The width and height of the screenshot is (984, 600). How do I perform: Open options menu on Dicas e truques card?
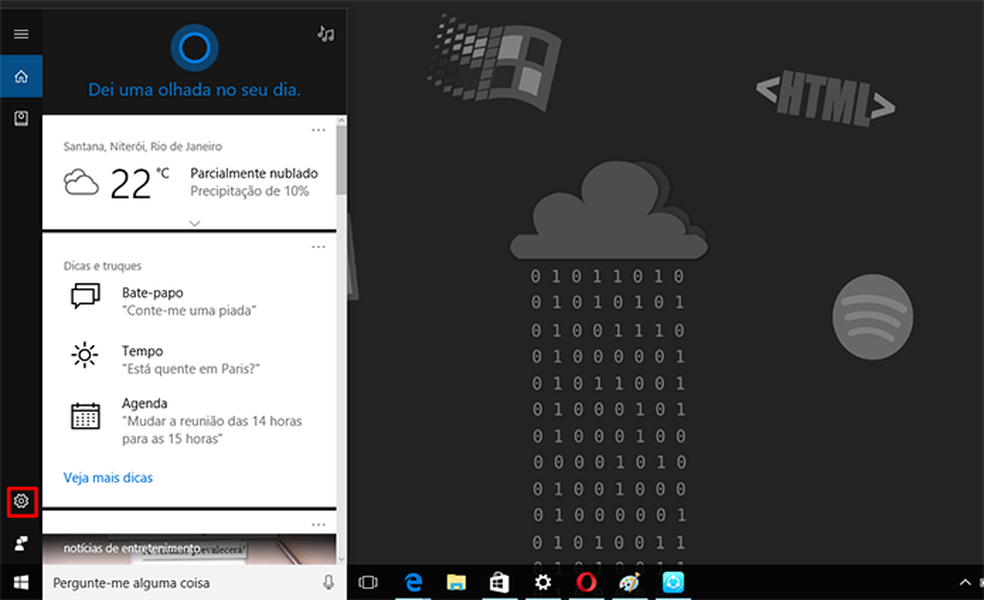(x=319, y=246)
